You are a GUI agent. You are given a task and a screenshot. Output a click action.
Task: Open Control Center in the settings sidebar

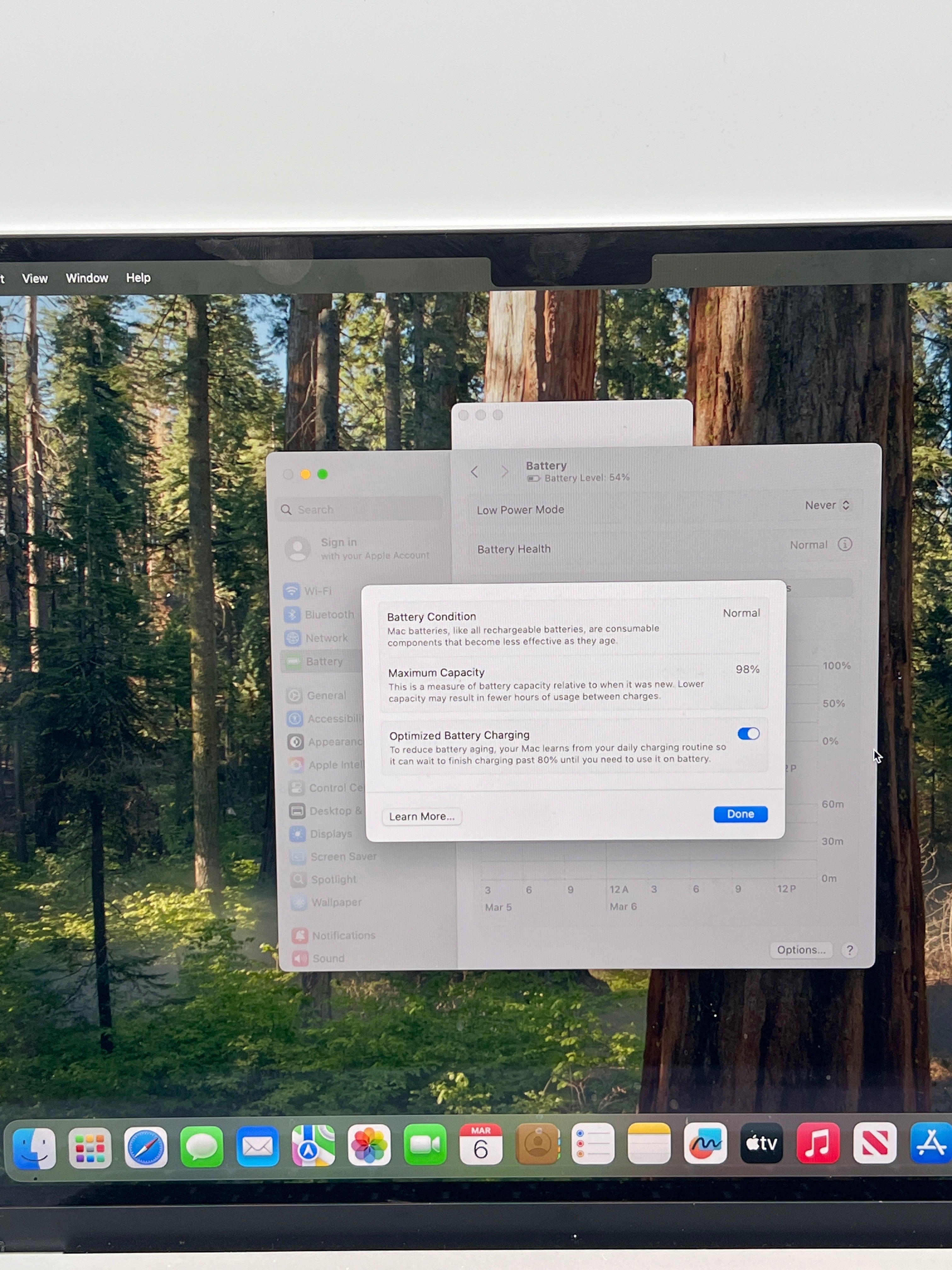click(x=326, y=788)
